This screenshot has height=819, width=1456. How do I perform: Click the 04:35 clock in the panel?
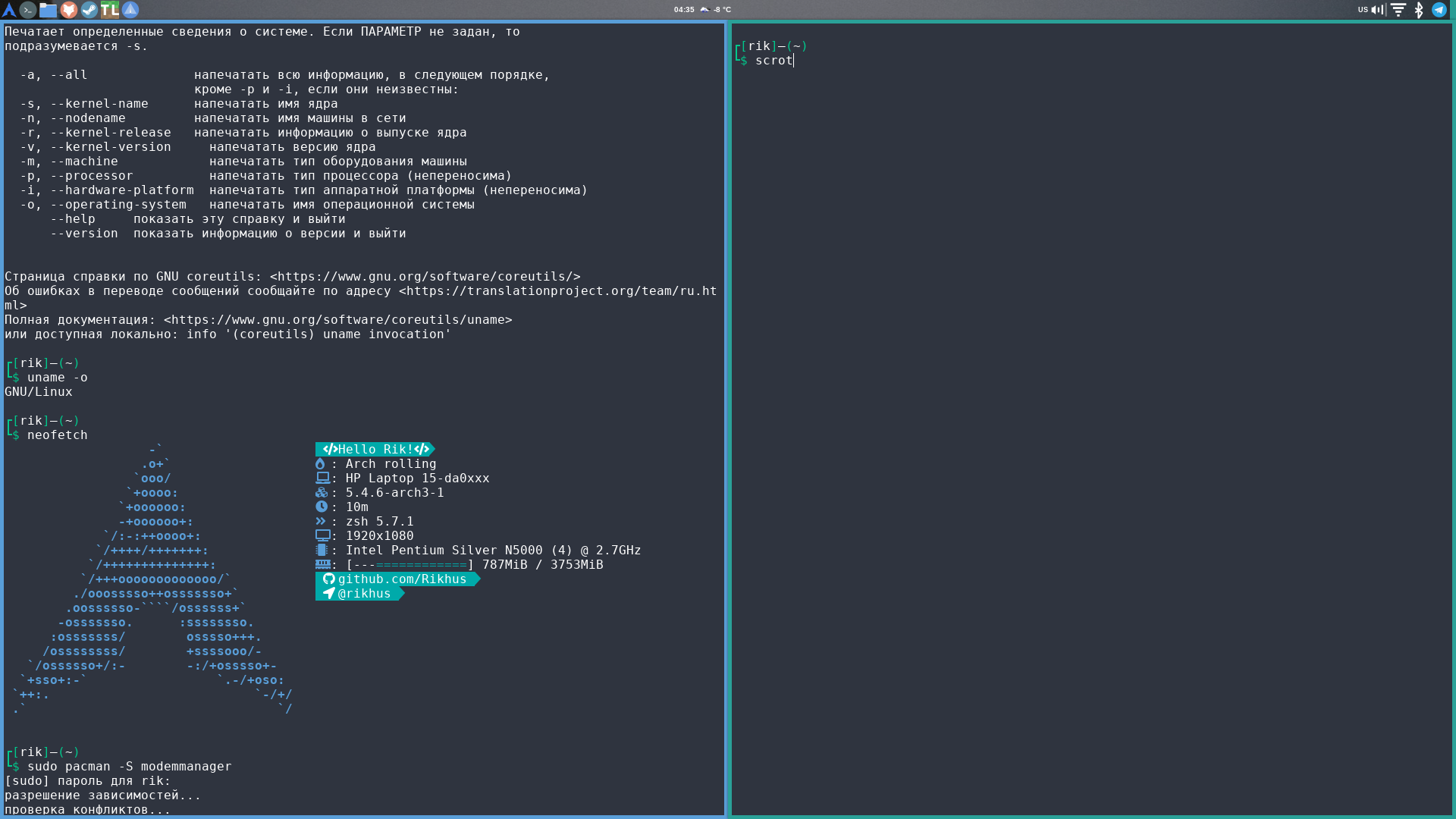click(684, 10)
